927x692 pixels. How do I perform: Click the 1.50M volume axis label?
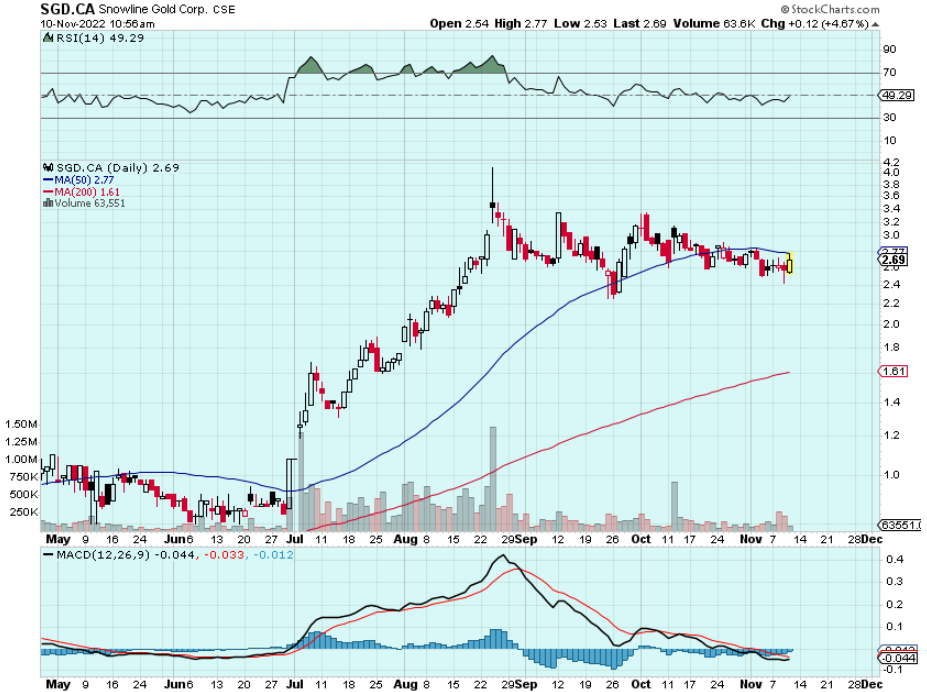[x=21, y=424]
